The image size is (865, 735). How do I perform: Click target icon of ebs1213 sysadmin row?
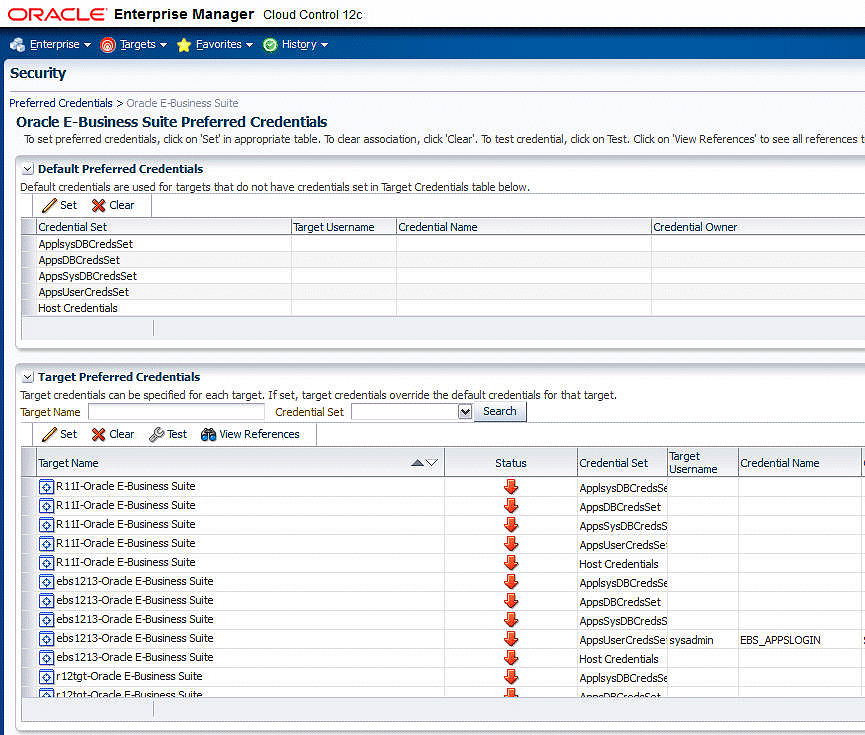46,639
